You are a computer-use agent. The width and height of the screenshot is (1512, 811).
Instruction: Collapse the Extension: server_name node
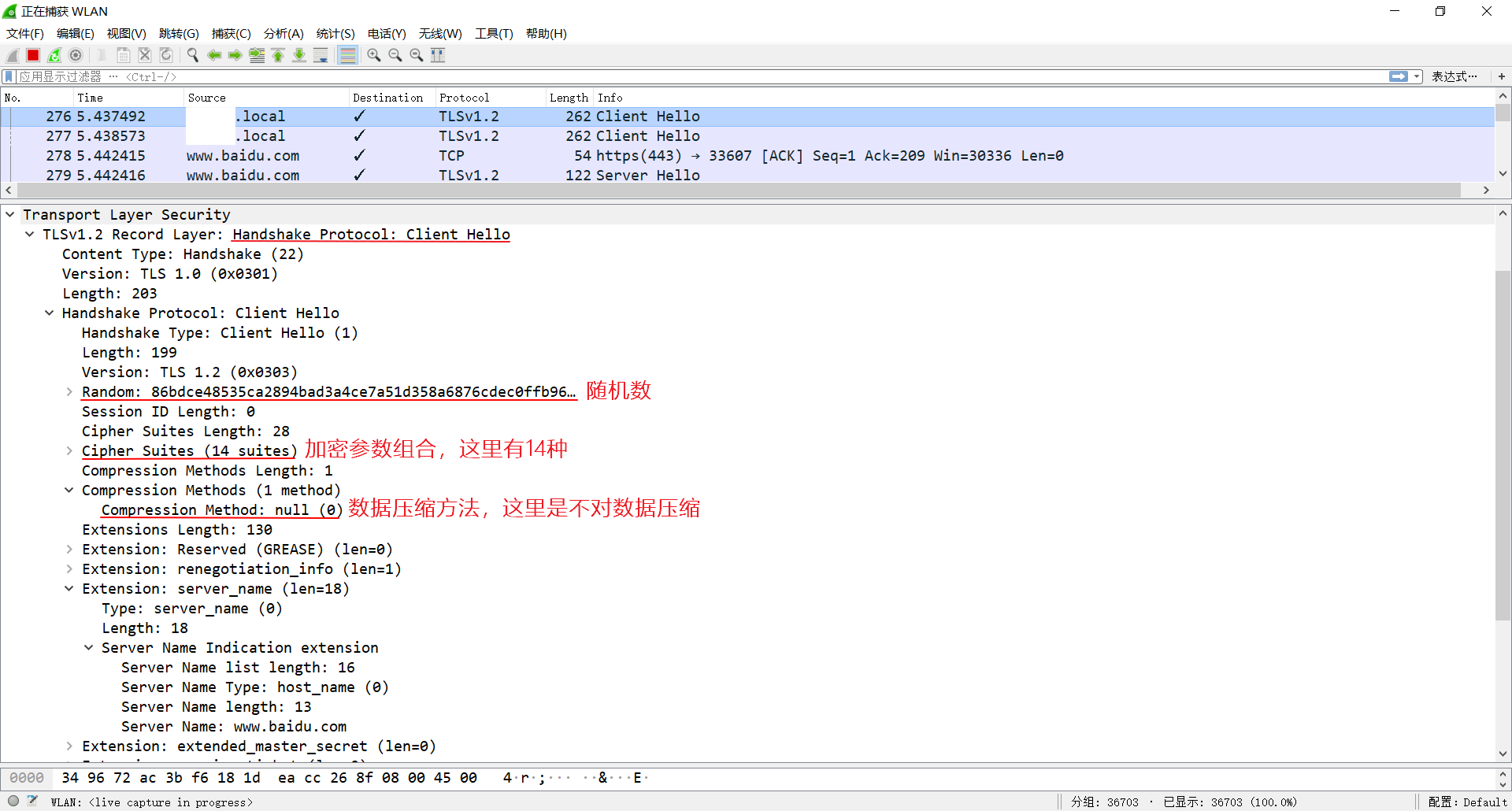69,588
